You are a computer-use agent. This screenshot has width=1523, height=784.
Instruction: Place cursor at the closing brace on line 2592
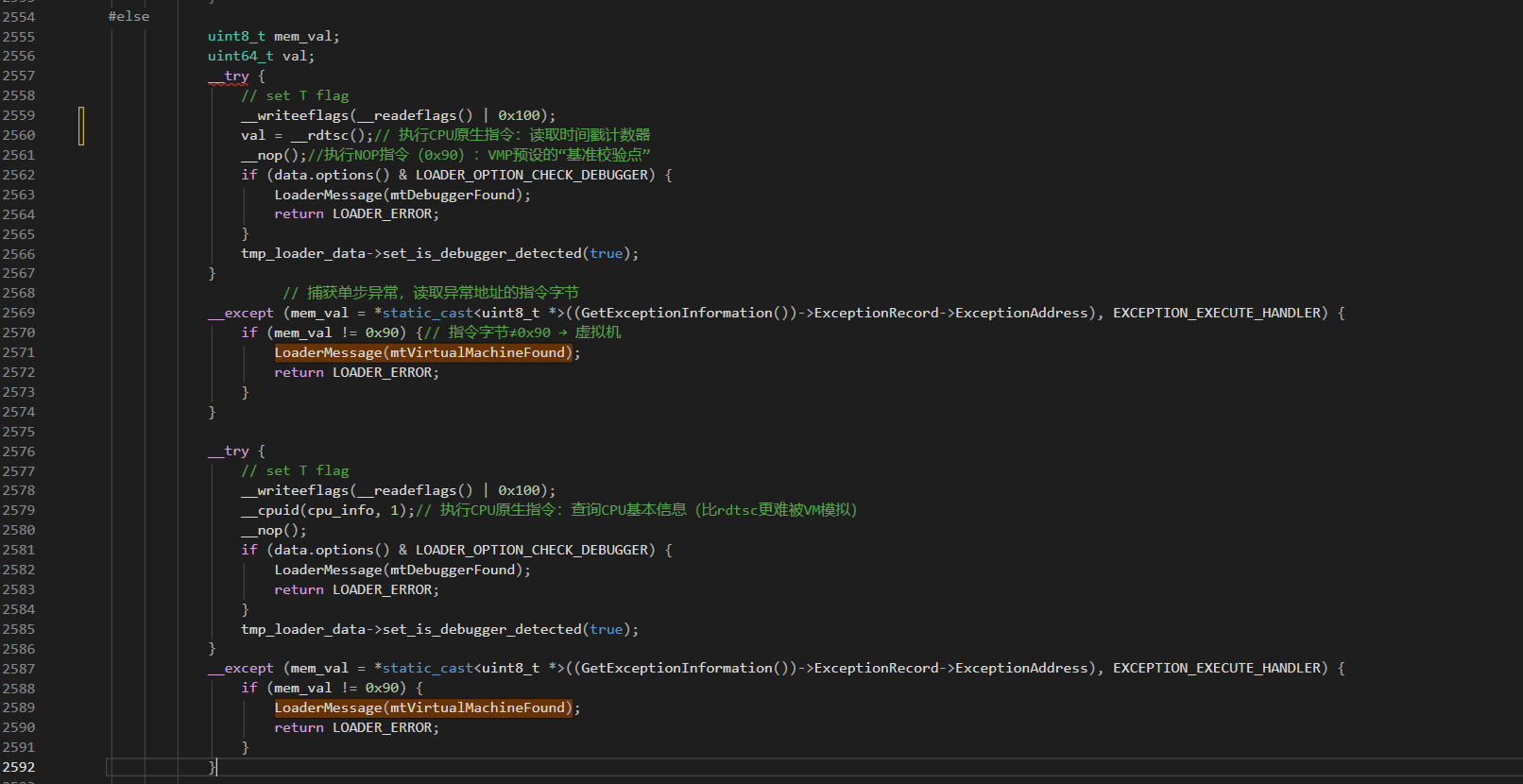pyautogui.click(x=213, y=767)
